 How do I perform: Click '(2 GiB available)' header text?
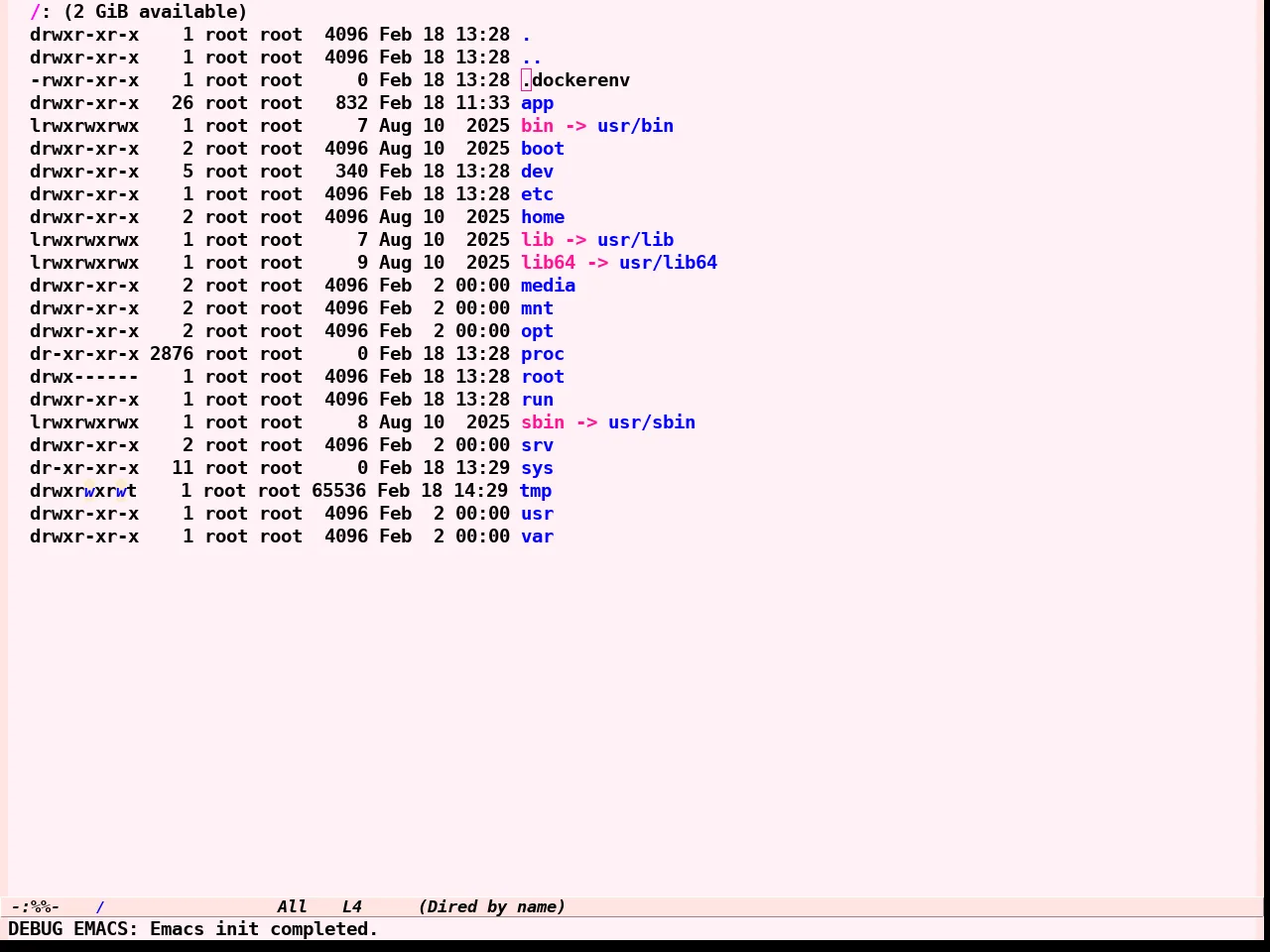click(x=156, y=12)
